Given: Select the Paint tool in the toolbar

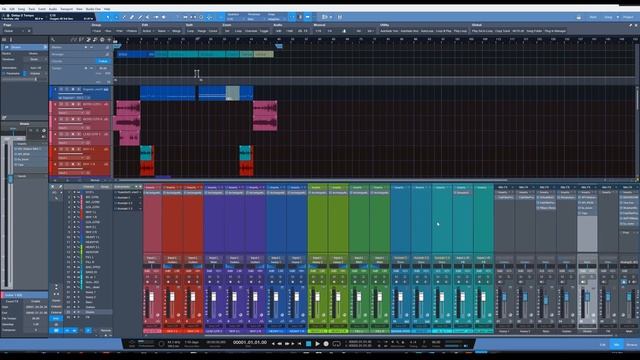Looking at the screenshot, I should [140, 17].
